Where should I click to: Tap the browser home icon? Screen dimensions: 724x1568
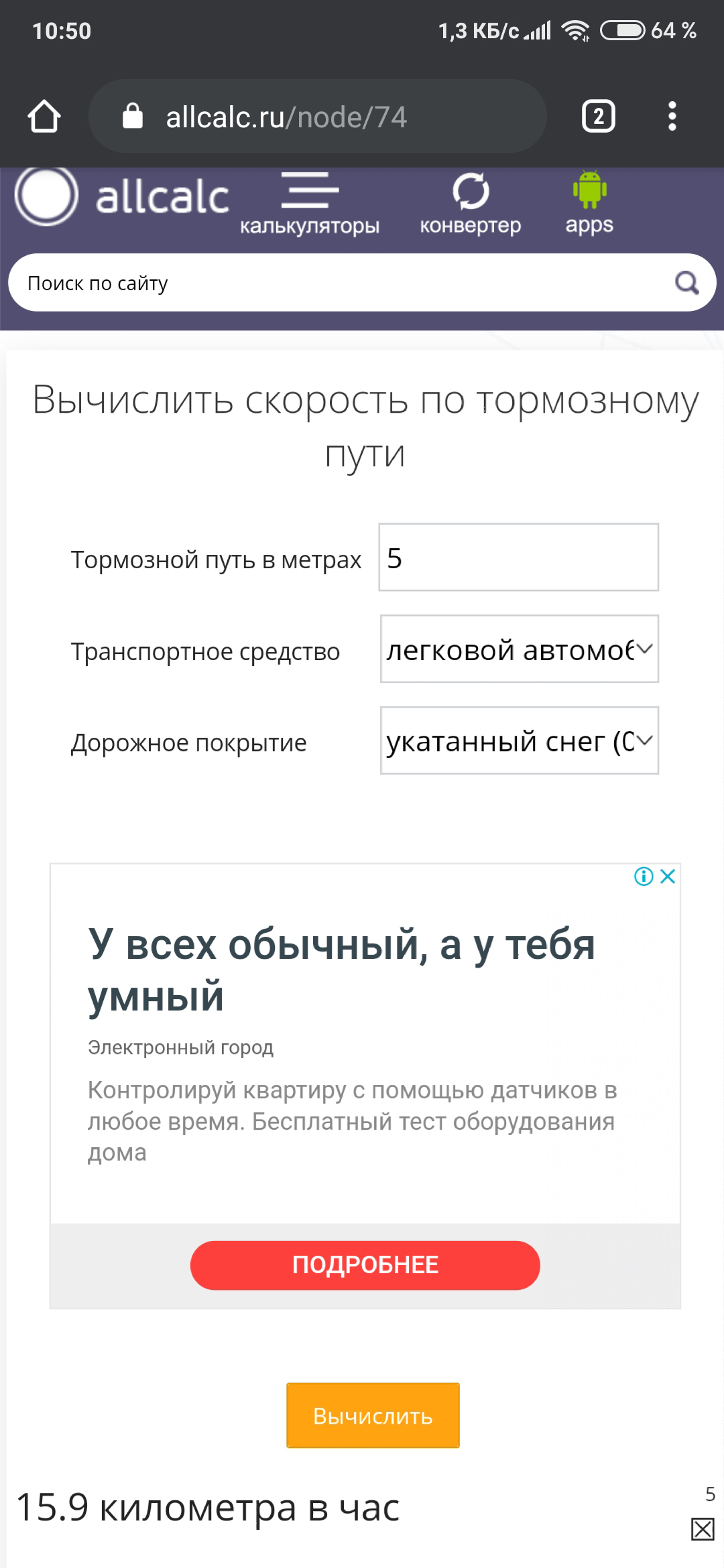point(44,117)
